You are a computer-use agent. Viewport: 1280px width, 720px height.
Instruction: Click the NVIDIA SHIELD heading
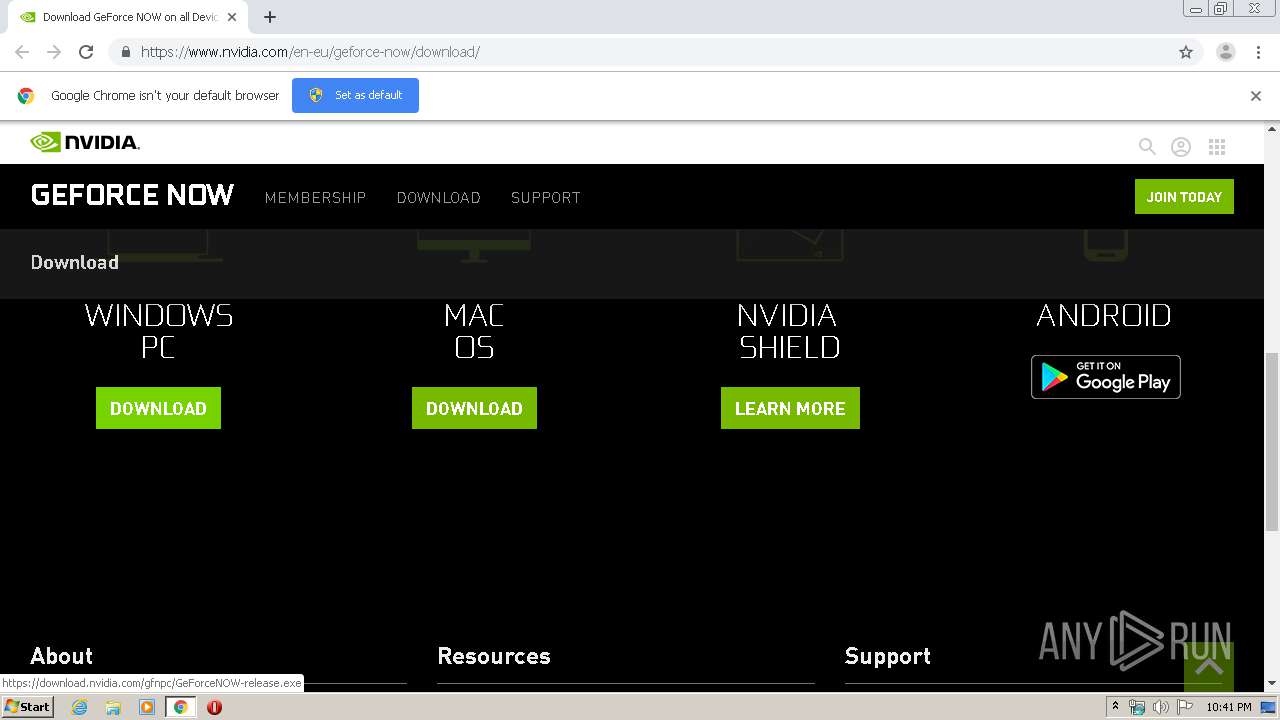coord(789,331)
